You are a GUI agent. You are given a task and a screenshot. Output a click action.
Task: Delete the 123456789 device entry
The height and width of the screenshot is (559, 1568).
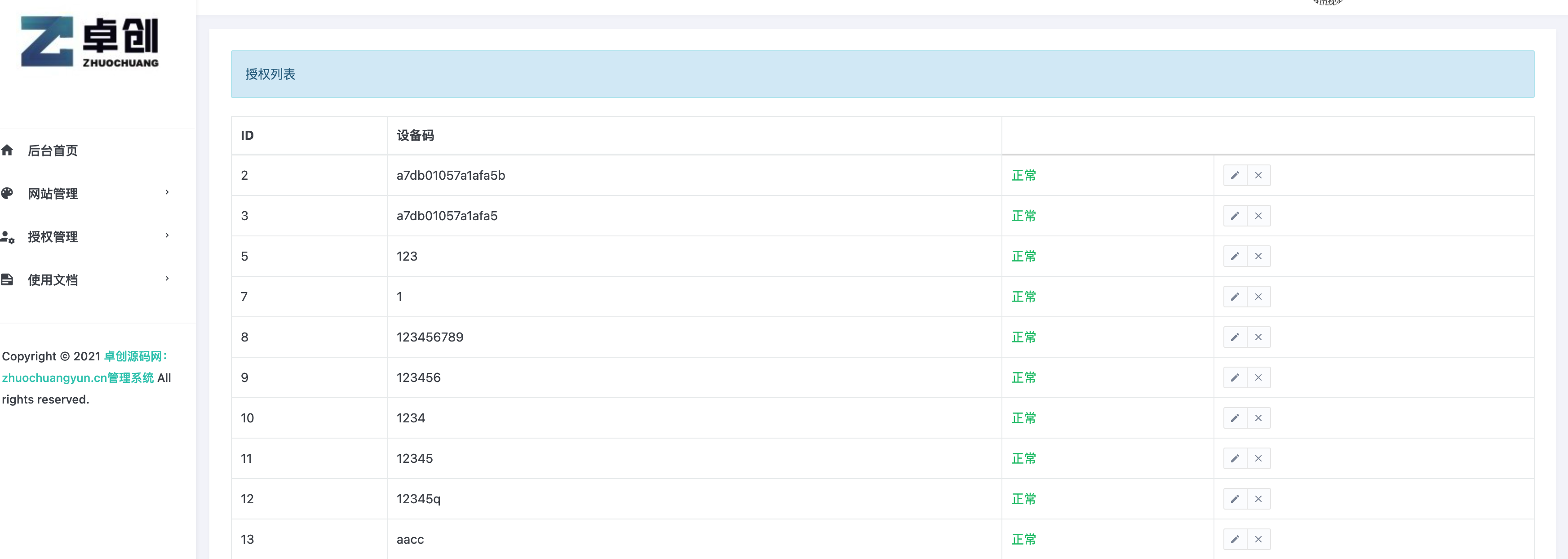pos(1258,337)
